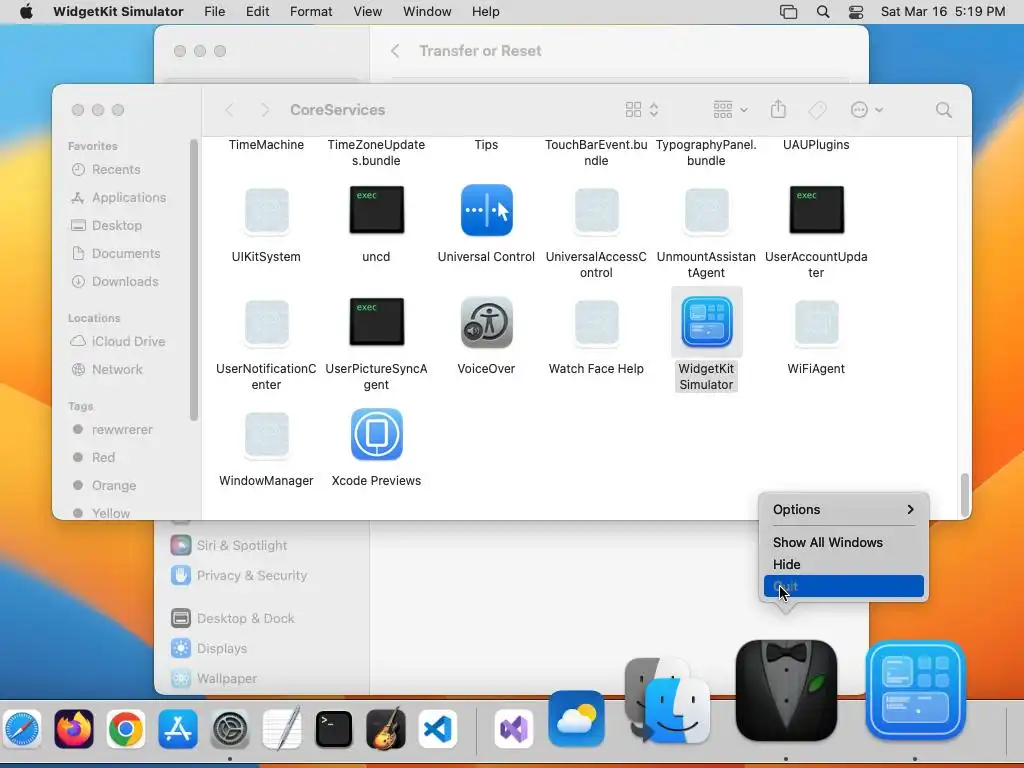
Task: Click the Share button in Finder toolbar
Action: click(778, 109)
